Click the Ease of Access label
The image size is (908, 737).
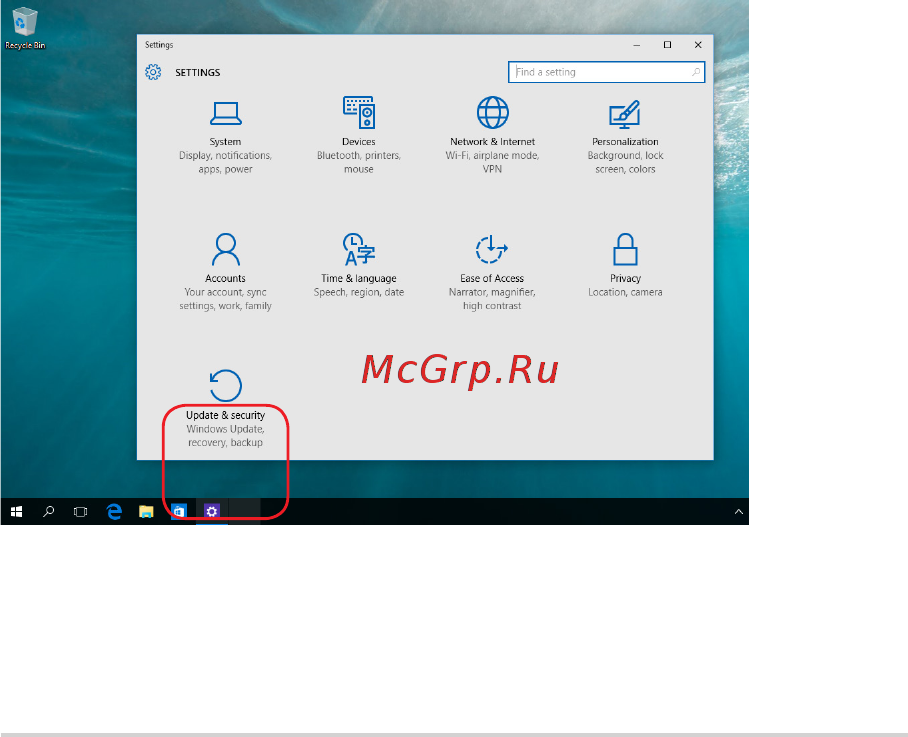[x=492, y=278]
